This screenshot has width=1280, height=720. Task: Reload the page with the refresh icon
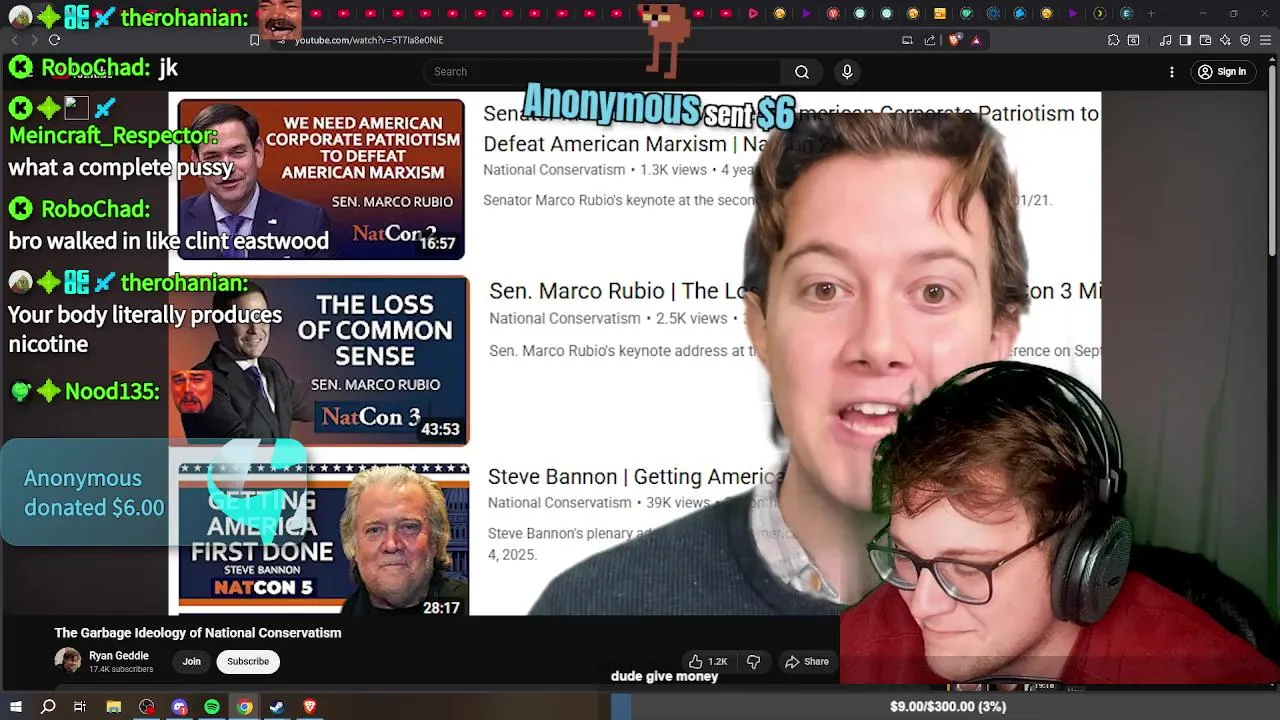point(54,40)
